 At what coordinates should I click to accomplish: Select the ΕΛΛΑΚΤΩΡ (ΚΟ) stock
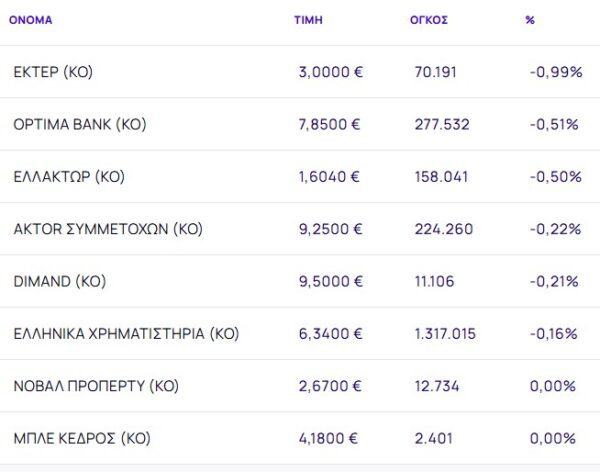tap(69, 177)
